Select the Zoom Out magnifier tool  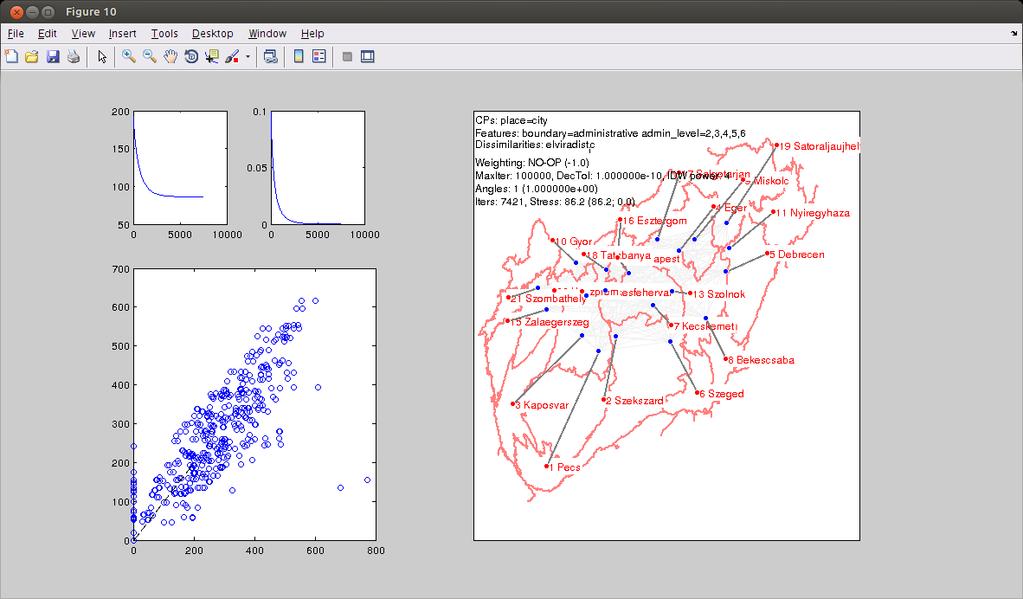click(x=149, y=57)
